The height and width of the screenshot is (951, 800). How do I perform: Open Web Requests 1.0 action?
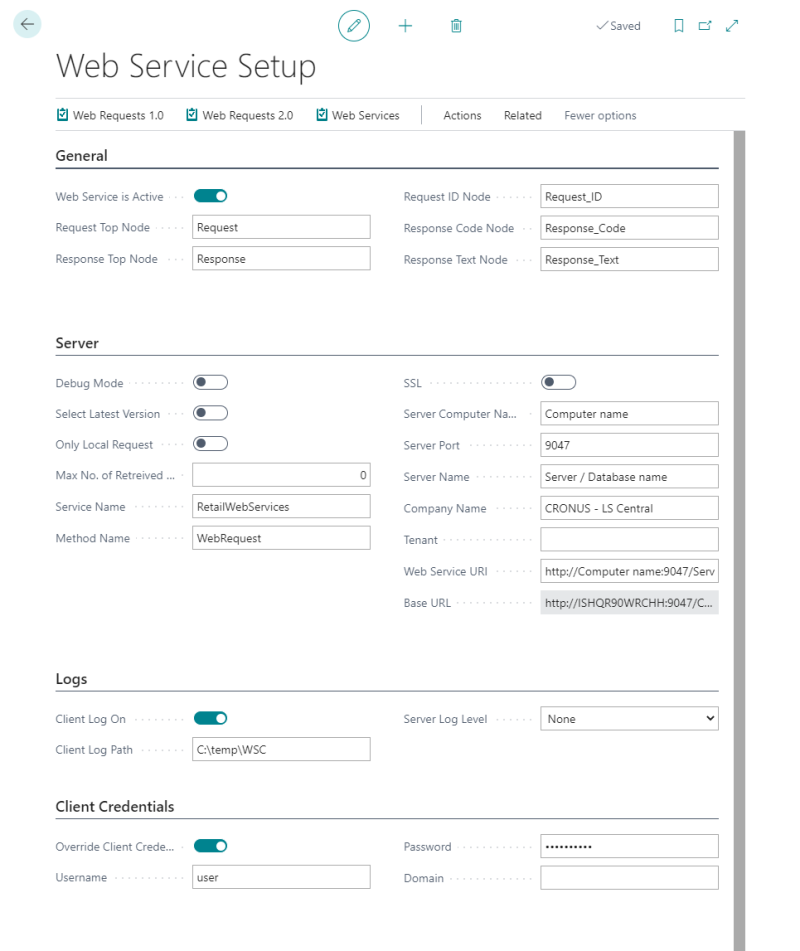point(110,115)
